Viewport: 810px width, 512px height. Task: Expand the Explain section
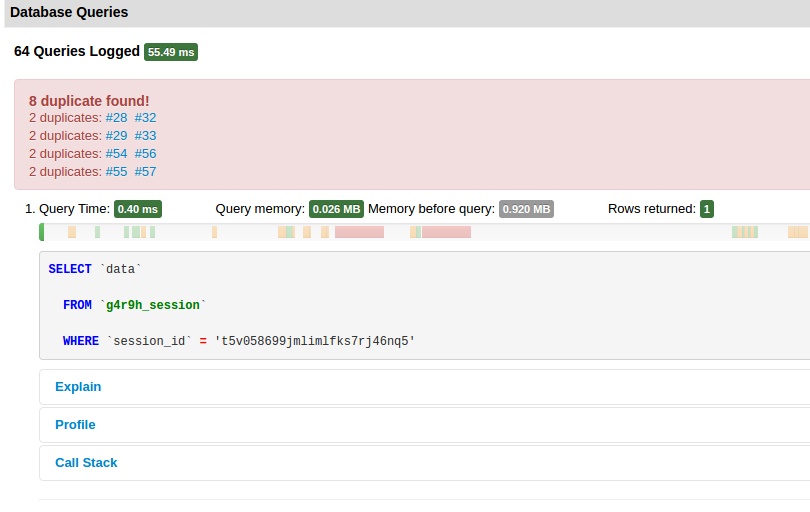click(x=78, y=386)
